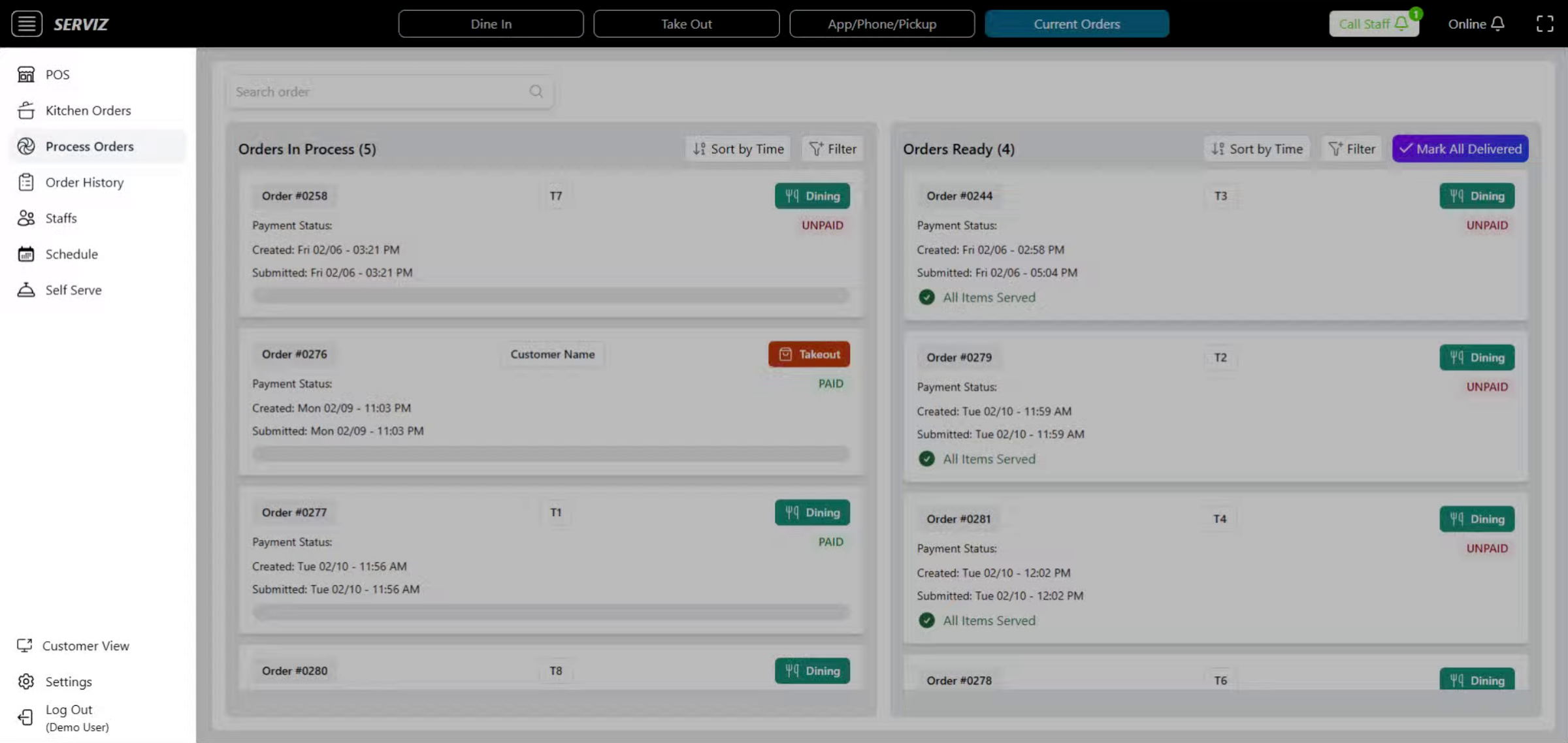
Task: Toggle fullscreen mode icon
Action: pos(1544,24)
